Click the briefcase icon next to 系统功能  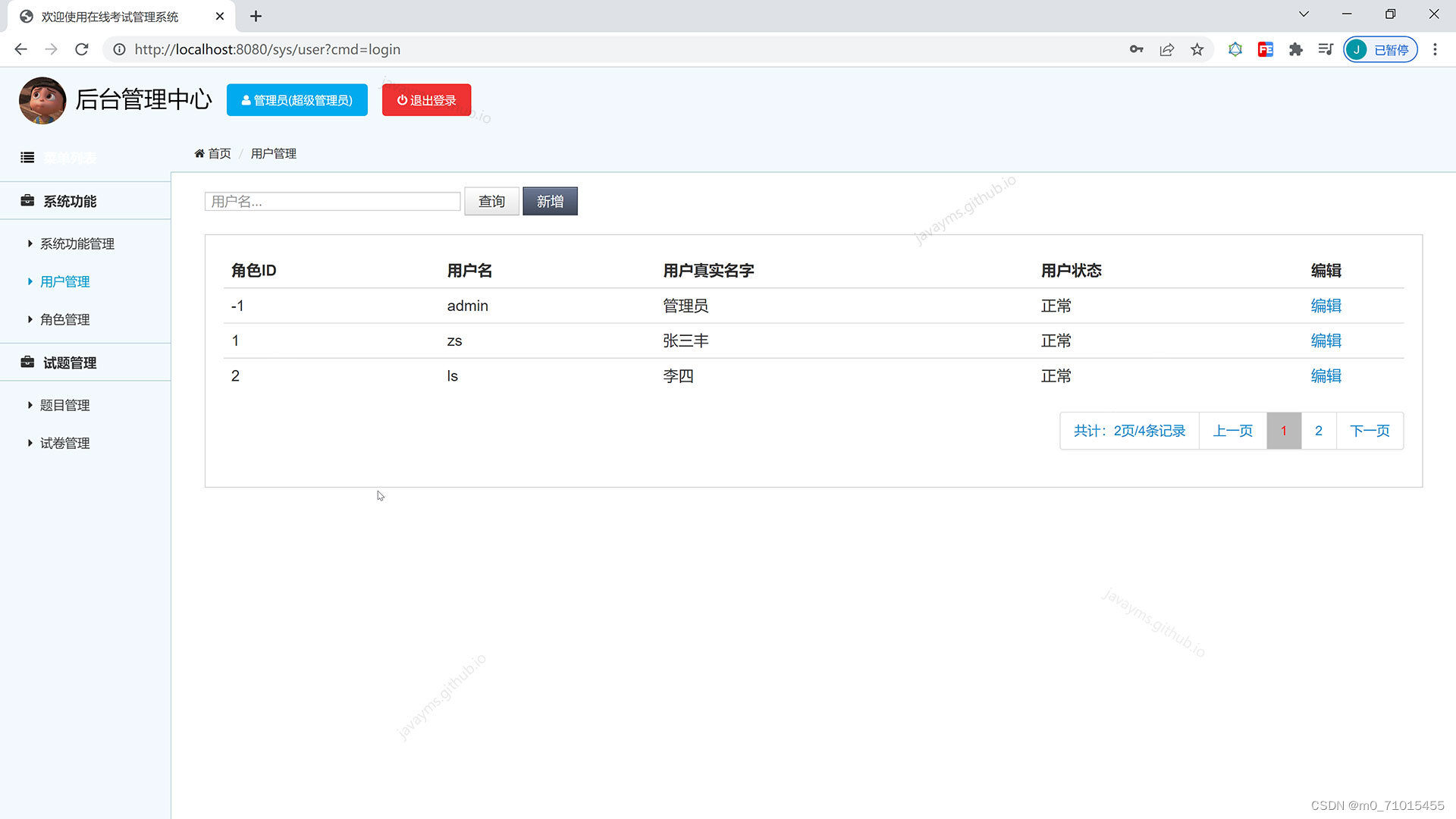[26, 201]
